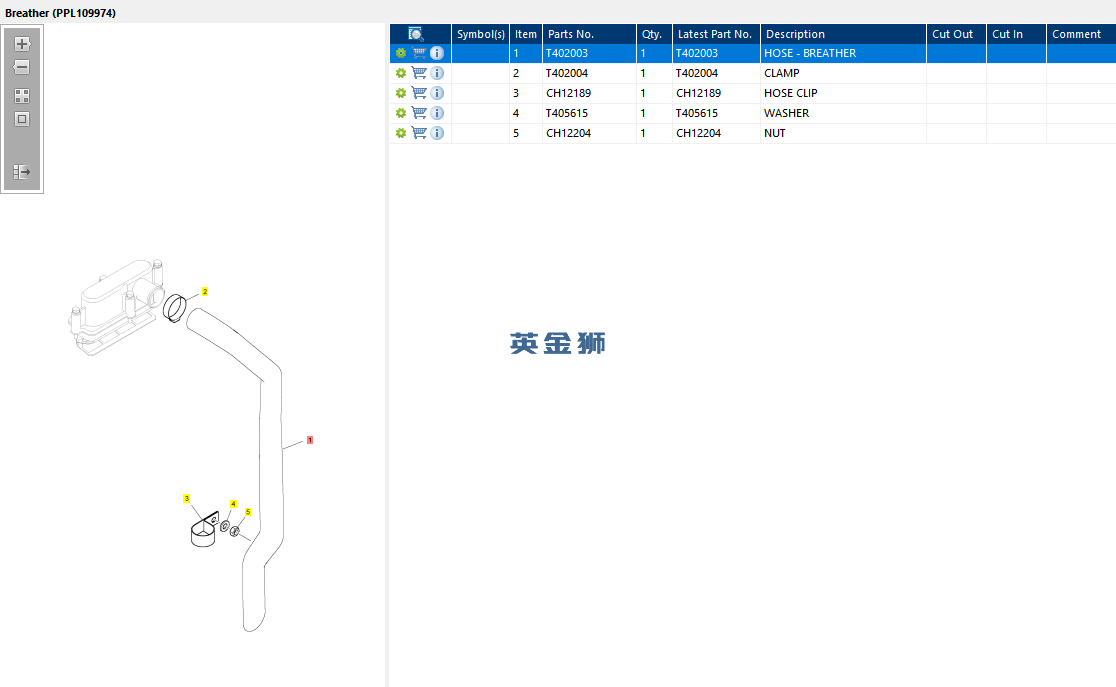Click gear icon for WASHER row
Viewport: 1116px width, 687px height.
pos(401,113)
